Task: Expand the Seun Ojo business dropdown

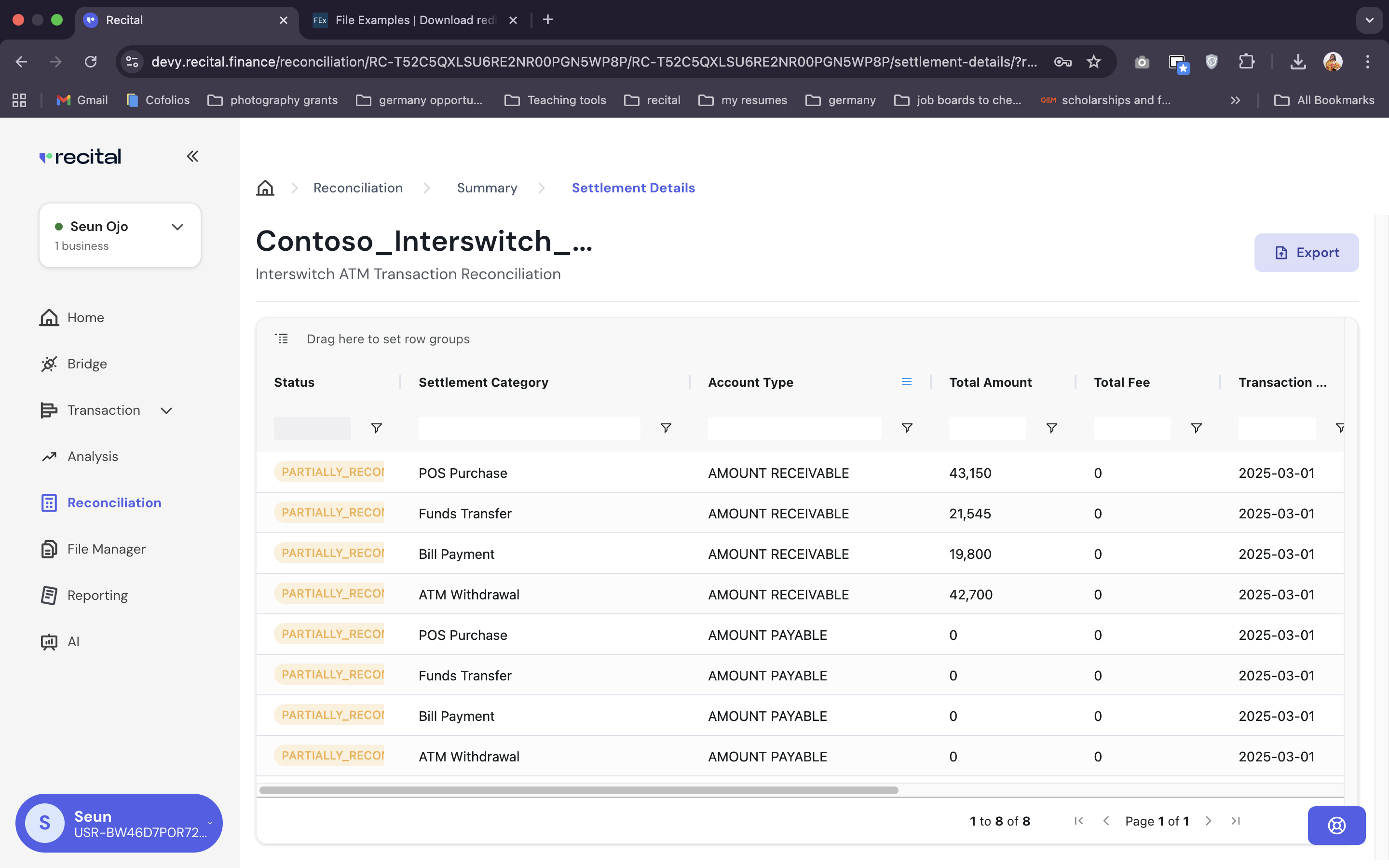Action: pos(177,227)
